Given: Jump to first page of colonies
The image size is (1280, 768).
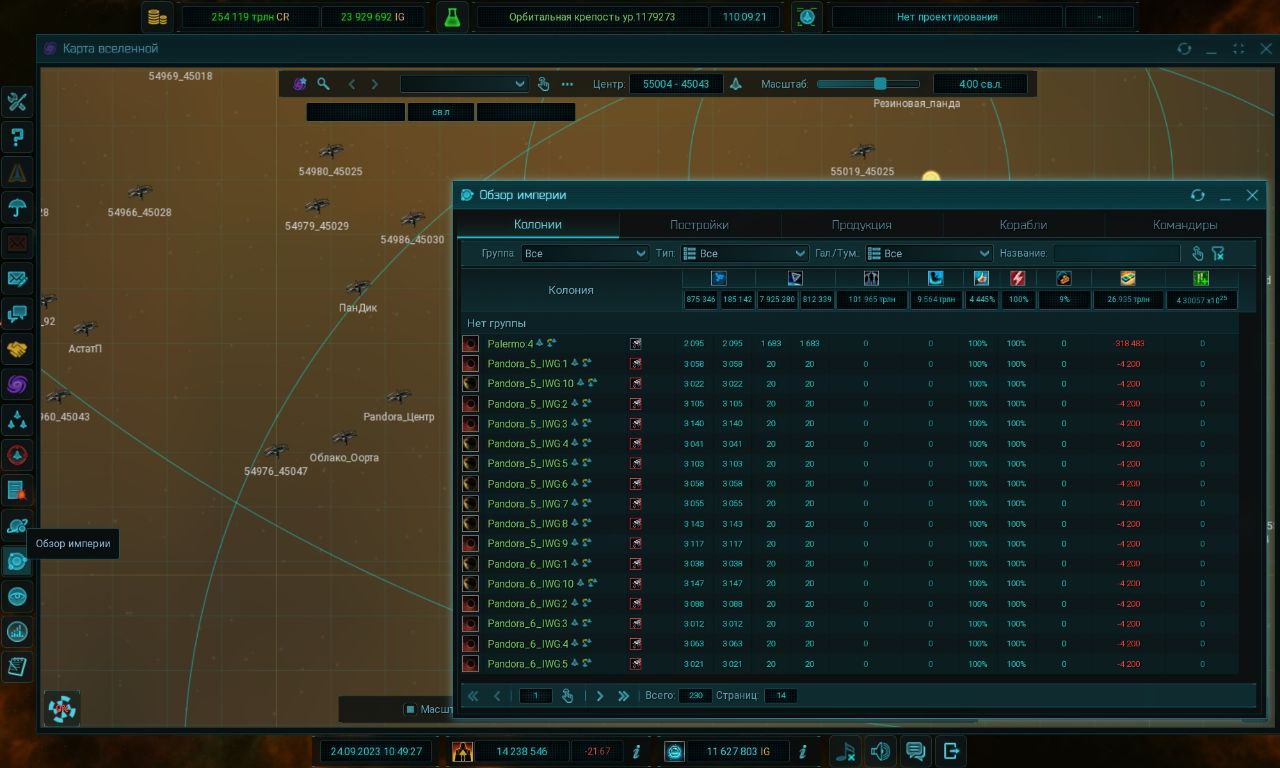Looking at the screenshot, I should [x=473, y=696].
